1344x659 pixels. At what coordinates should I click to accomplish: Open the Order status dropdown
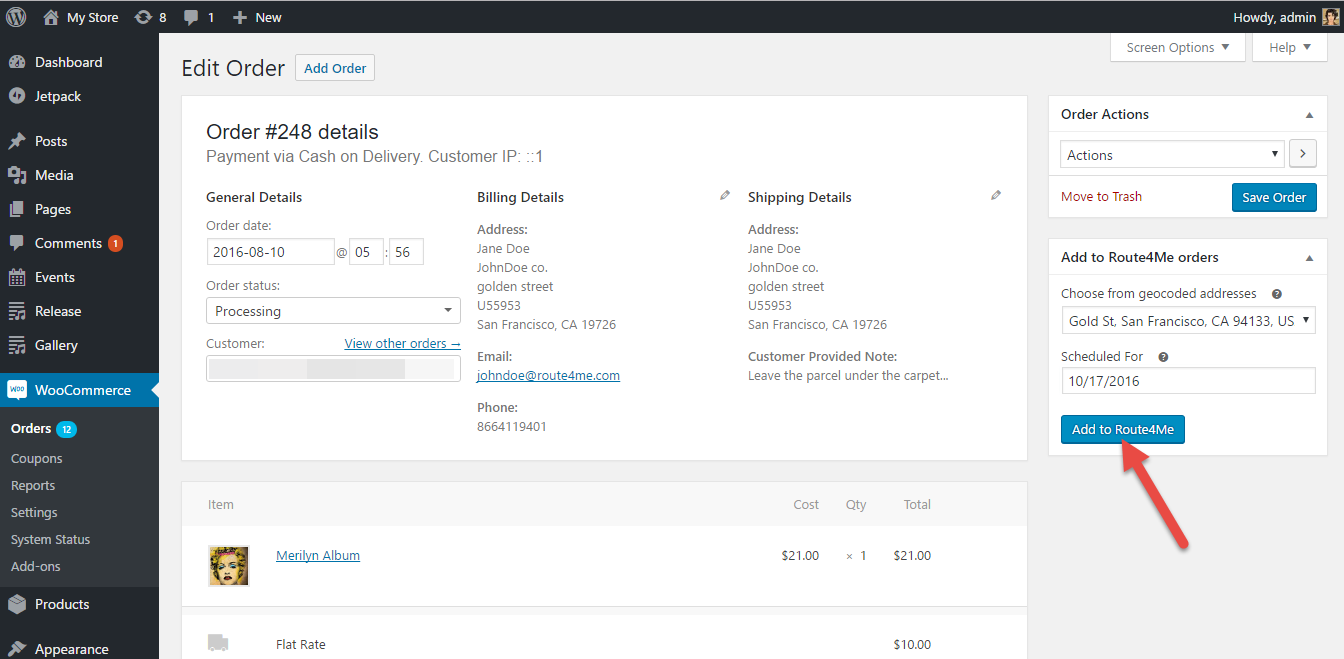pos(333,311)
